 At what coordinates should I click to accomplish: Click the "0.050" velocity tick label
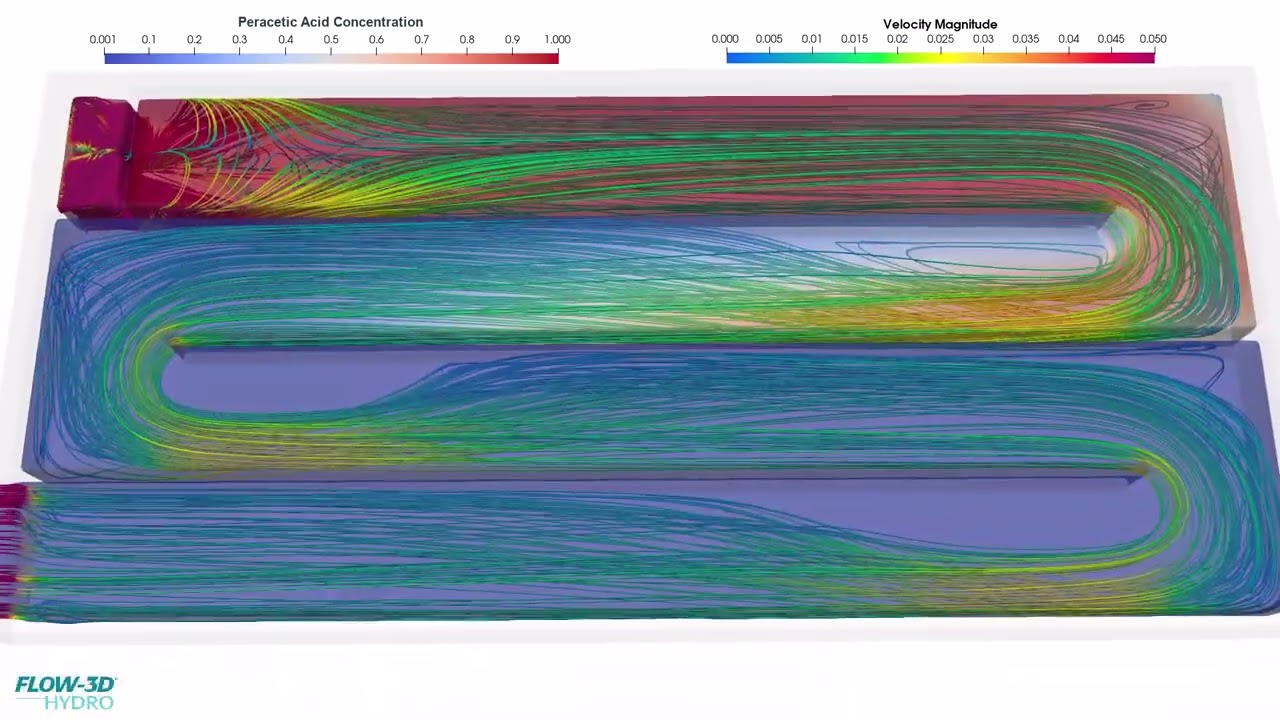click(x=1153, y=39)
